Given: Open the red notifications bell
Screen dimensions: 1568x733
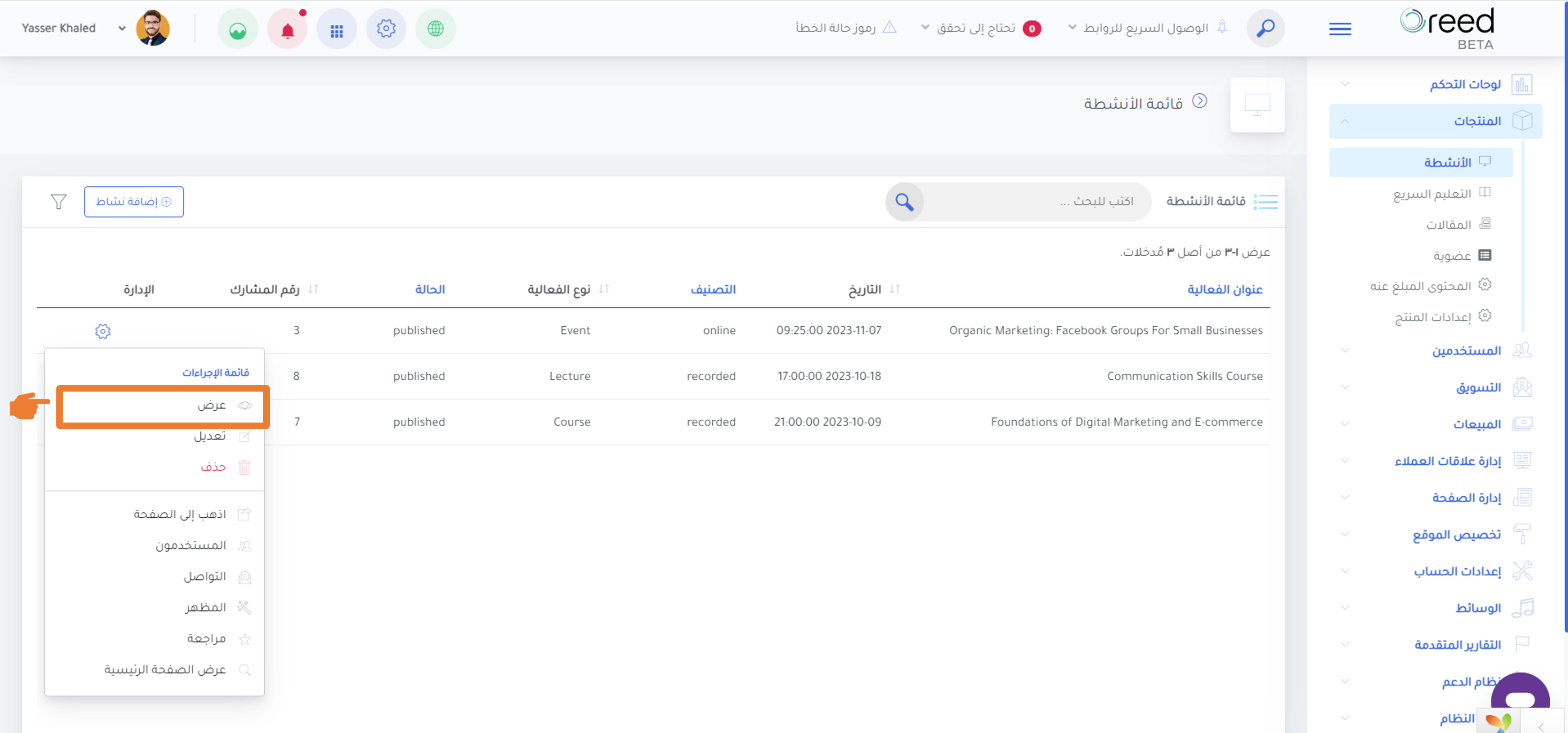Looking at the screenshot, I should click(287, 29).
